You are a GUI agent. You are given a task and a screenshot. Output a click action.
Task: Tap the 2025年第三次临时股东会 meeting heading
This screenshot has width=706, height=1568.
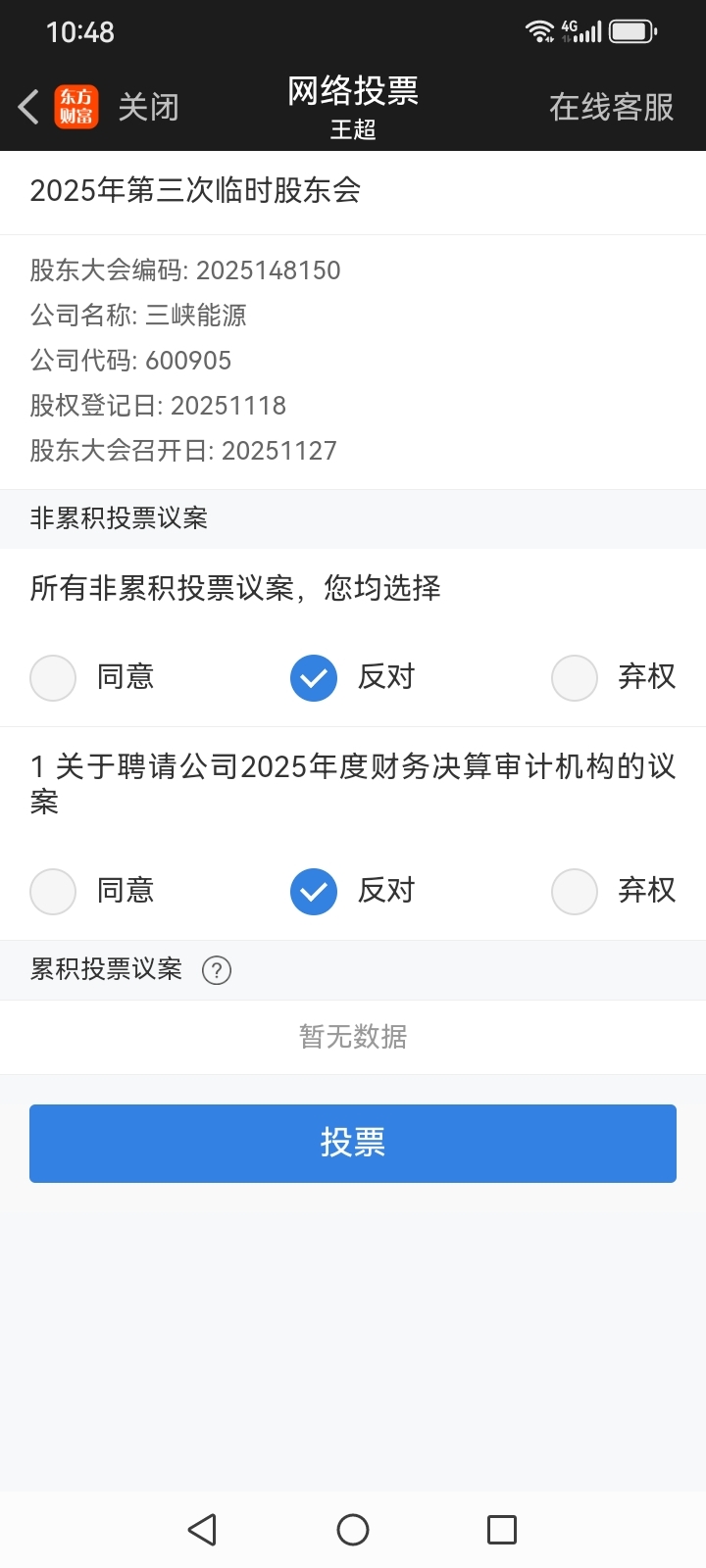[x=195, y=190]
